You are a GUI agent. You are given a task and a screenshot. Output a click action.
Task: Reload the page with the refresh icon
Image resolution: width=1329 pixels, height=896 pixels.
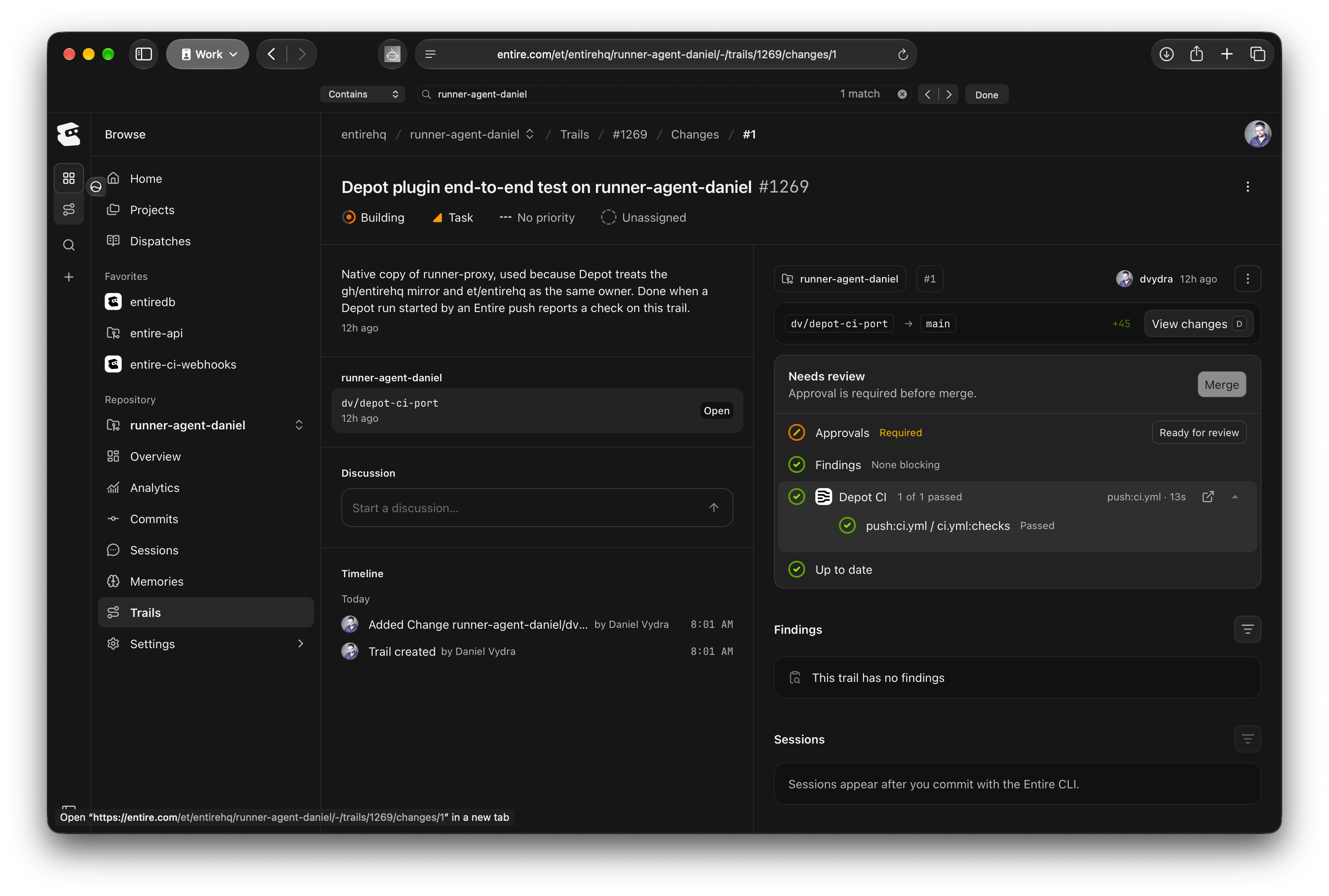coord(903,54)
